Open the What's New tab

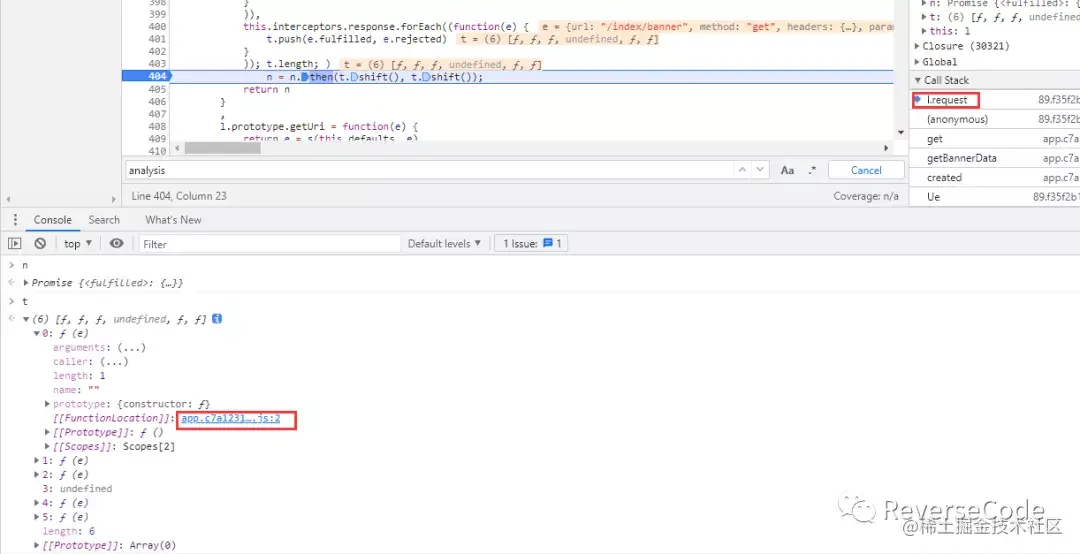173,220
